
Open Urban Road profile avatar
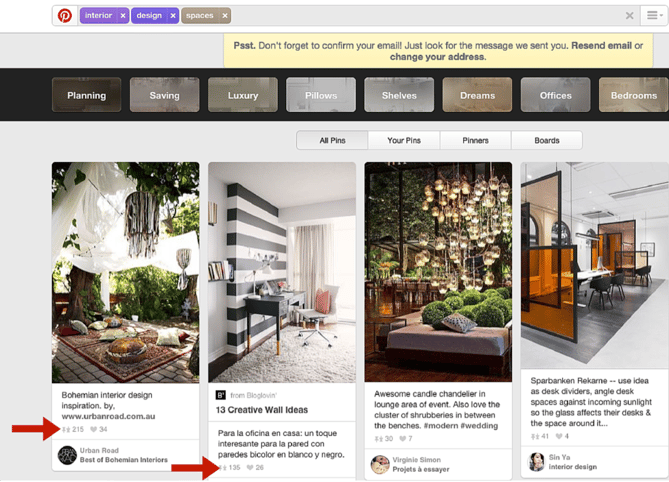click(x=67, y=455)
